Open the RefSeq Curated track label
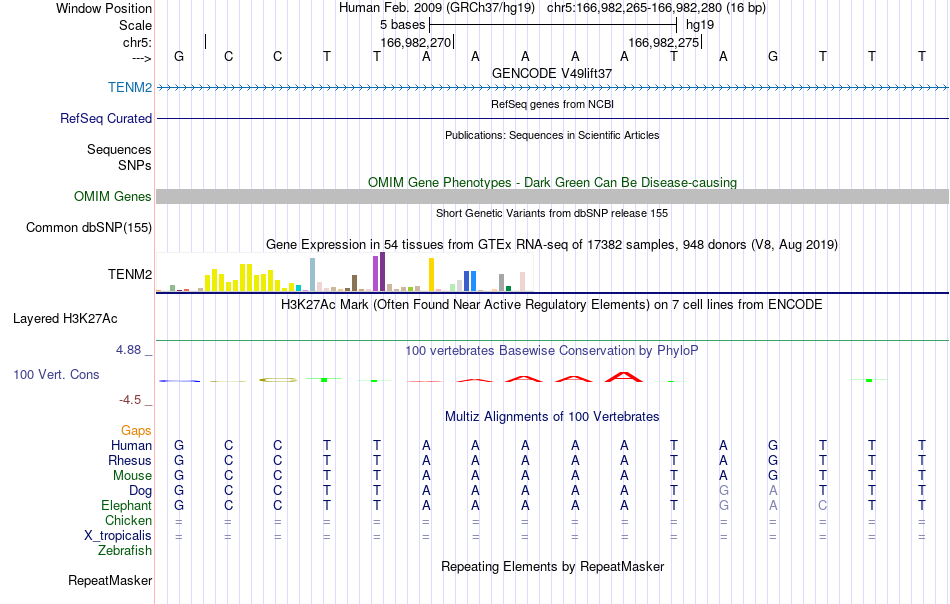This screenshot has height=604, width=950. point(105,118)
